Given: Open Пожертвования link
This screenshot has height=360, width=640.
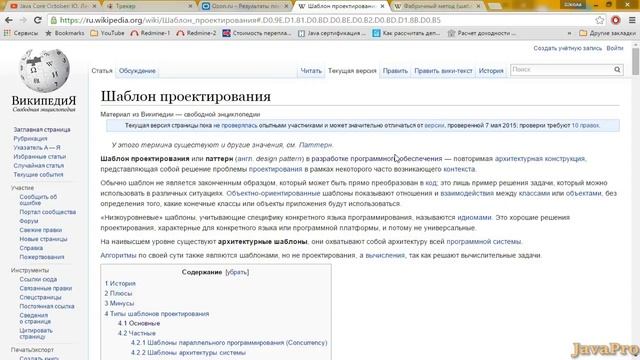Looking at the screenshot, I should (42, 257).
